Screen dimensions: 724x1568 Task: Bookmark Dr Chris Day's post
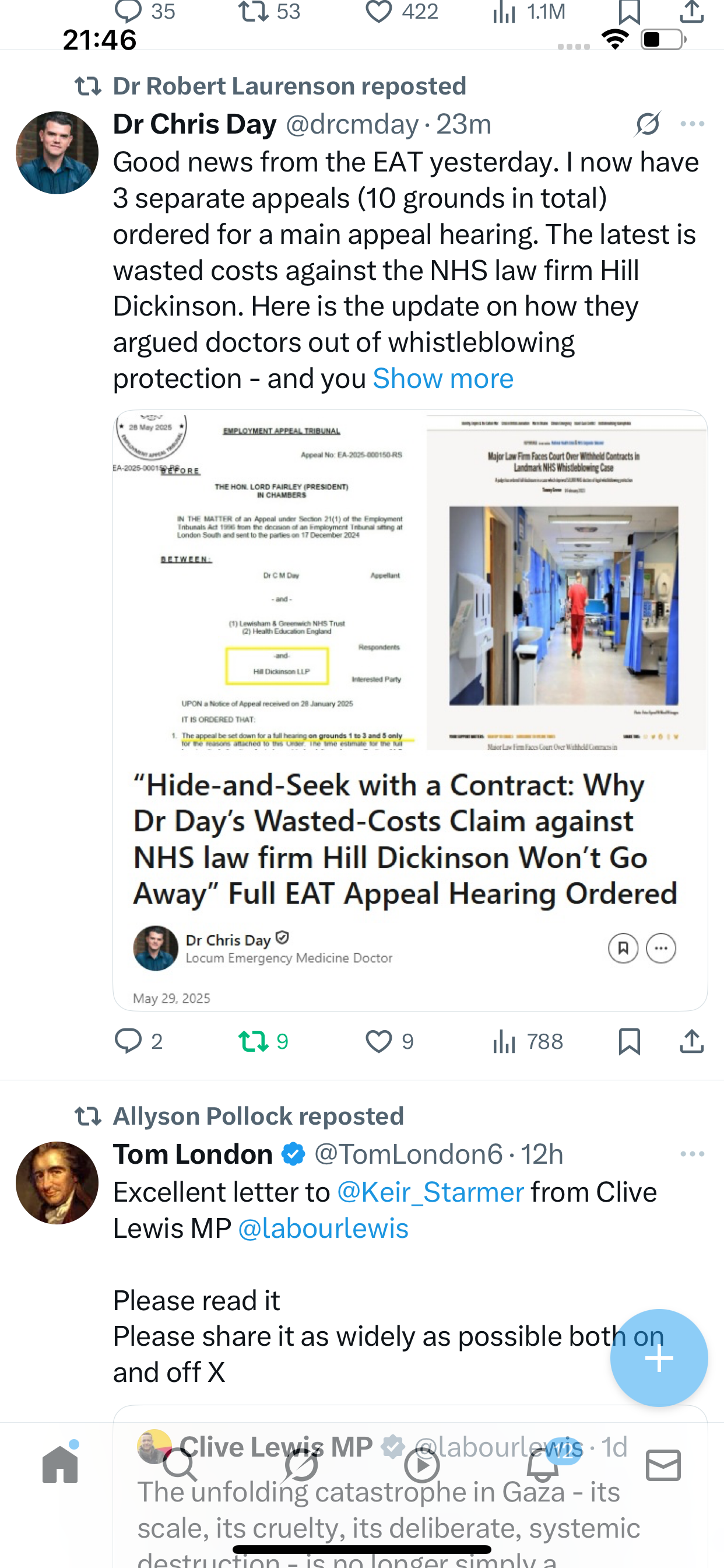pyautogui.click(x=629, y=1041)
